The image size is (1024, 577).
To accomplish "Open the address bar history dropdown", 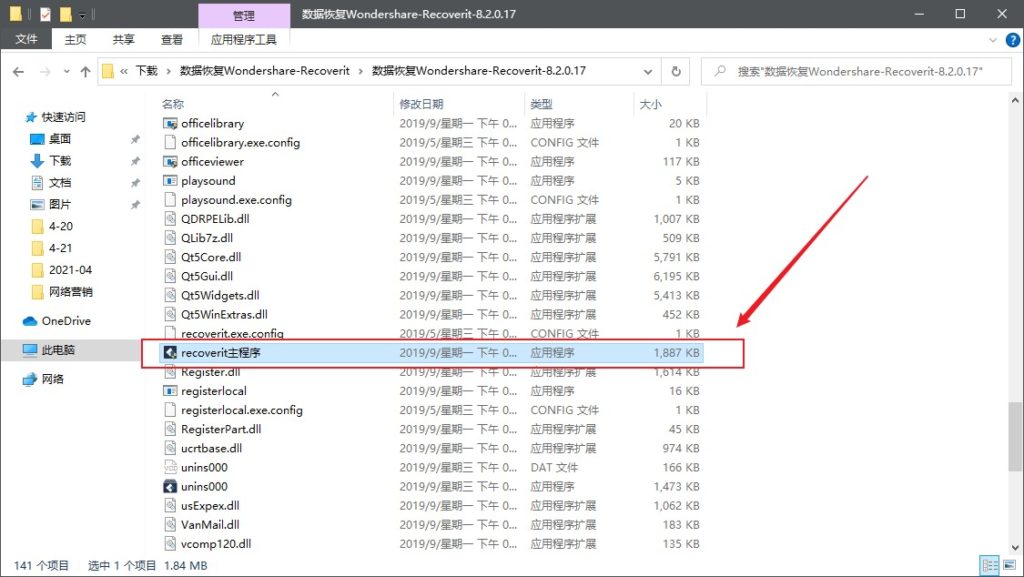I will (648, 71).
